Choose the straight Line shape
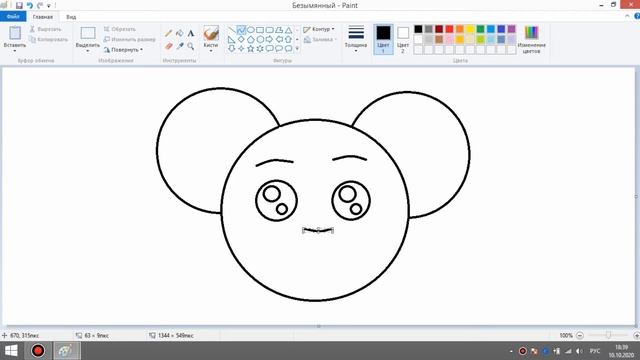The image size is (640, 360). click(232, 30)
